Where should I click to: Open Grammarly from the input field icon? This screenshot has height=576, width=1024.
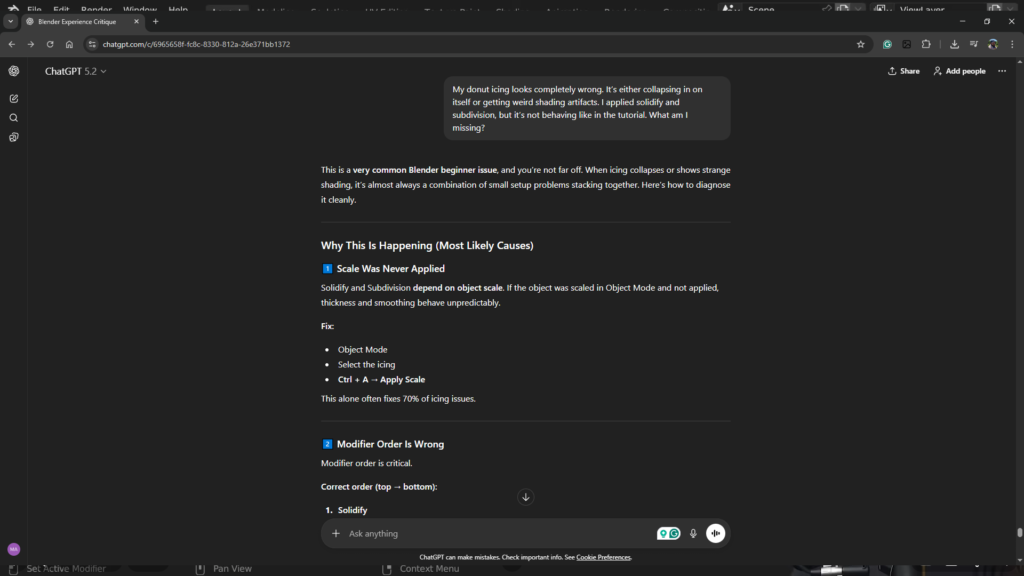673,533
